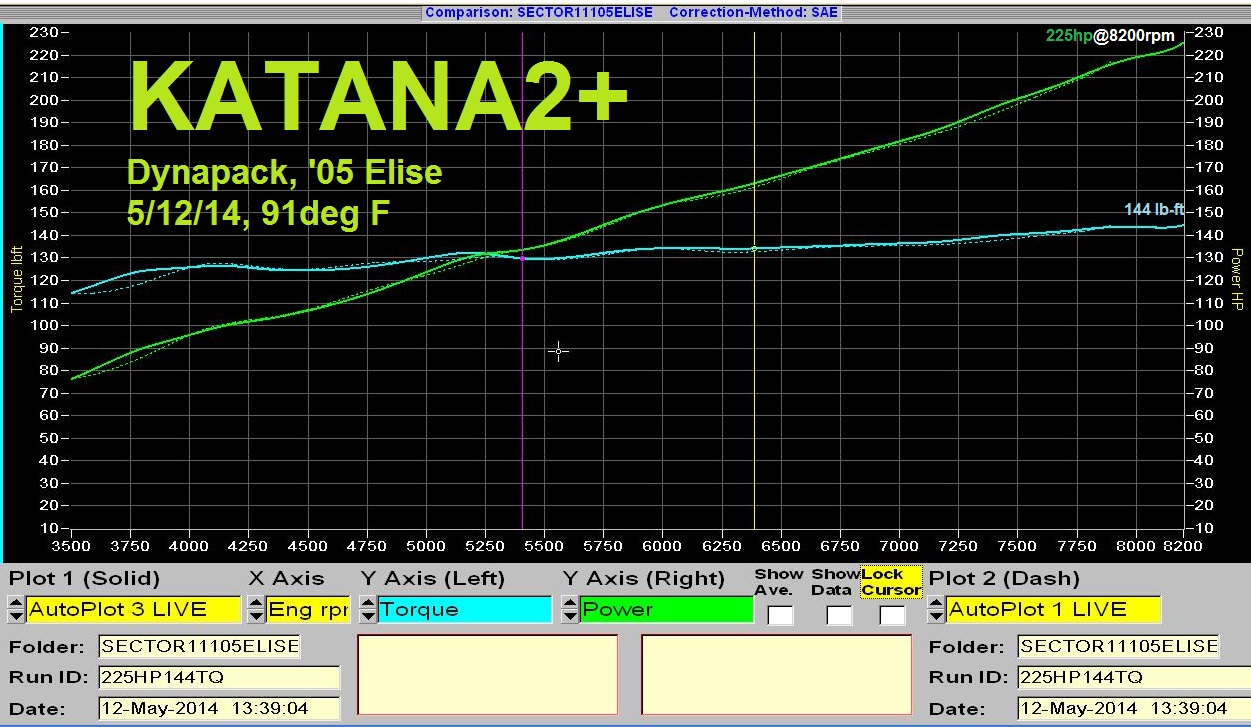Click the stepper arrows beside Eng rpm
This screenshot has width=1251, height=727.
pos(256,609)
